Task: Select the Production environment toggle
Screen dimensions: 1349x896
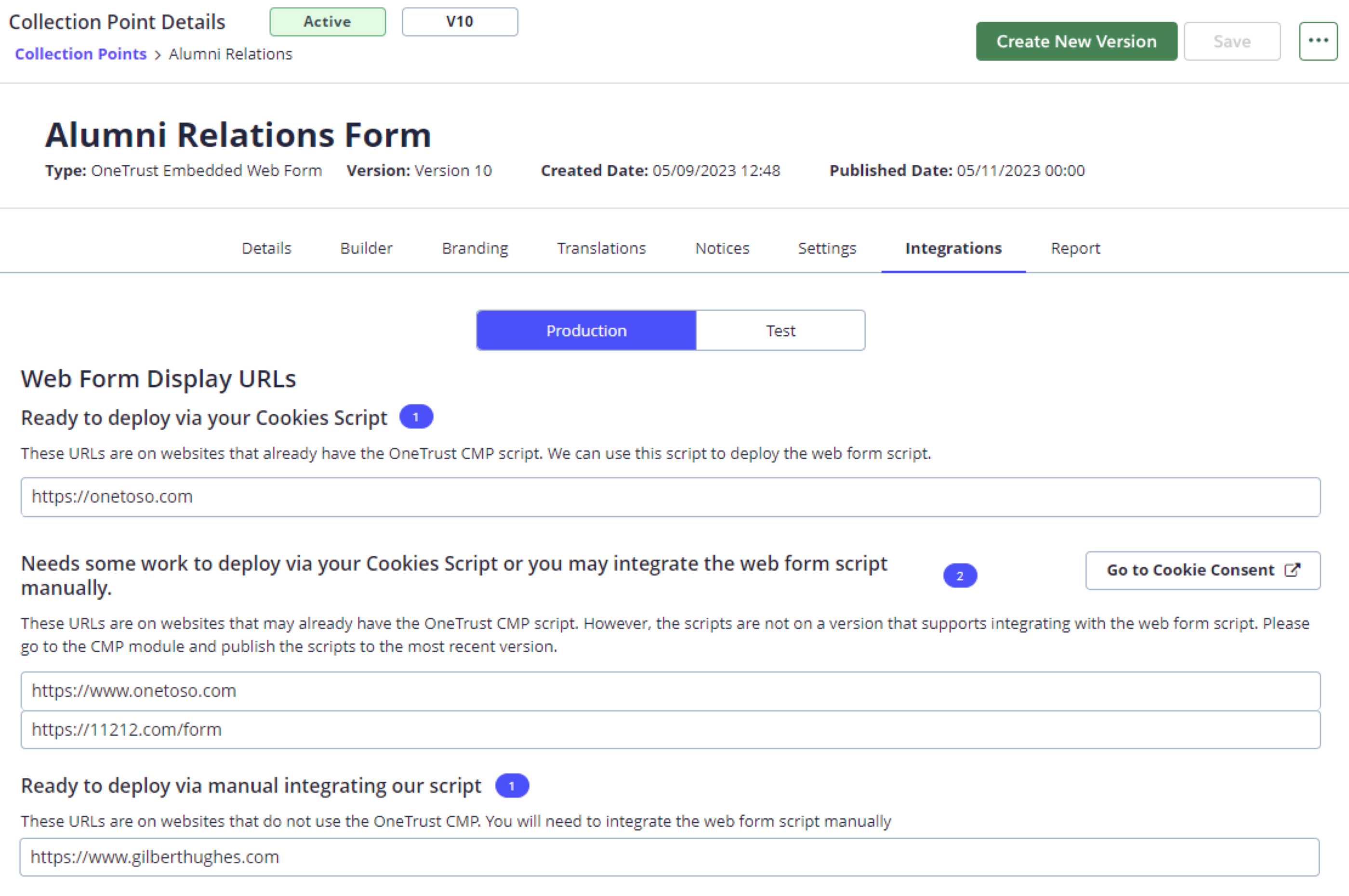Action: click(586, 330)
